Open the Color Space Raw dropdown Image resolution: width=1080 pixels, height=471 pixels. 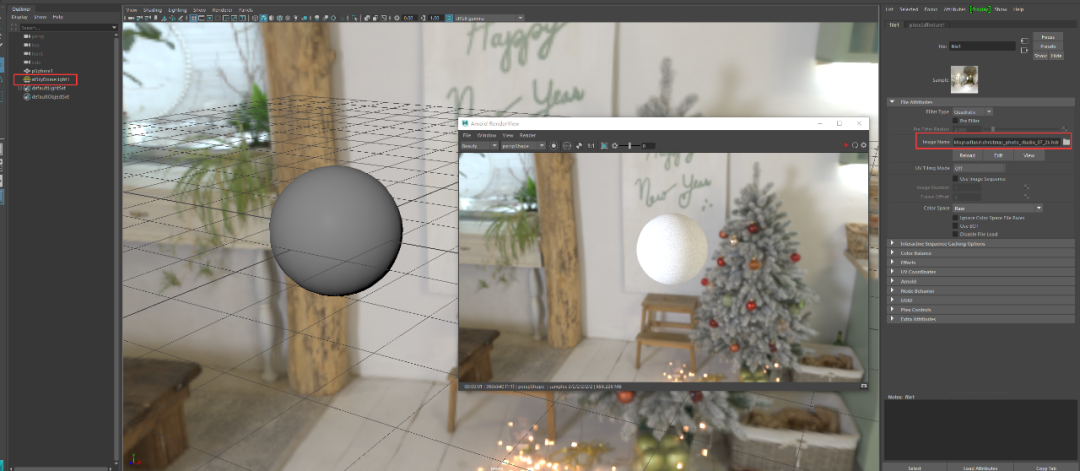click(997, 208)
